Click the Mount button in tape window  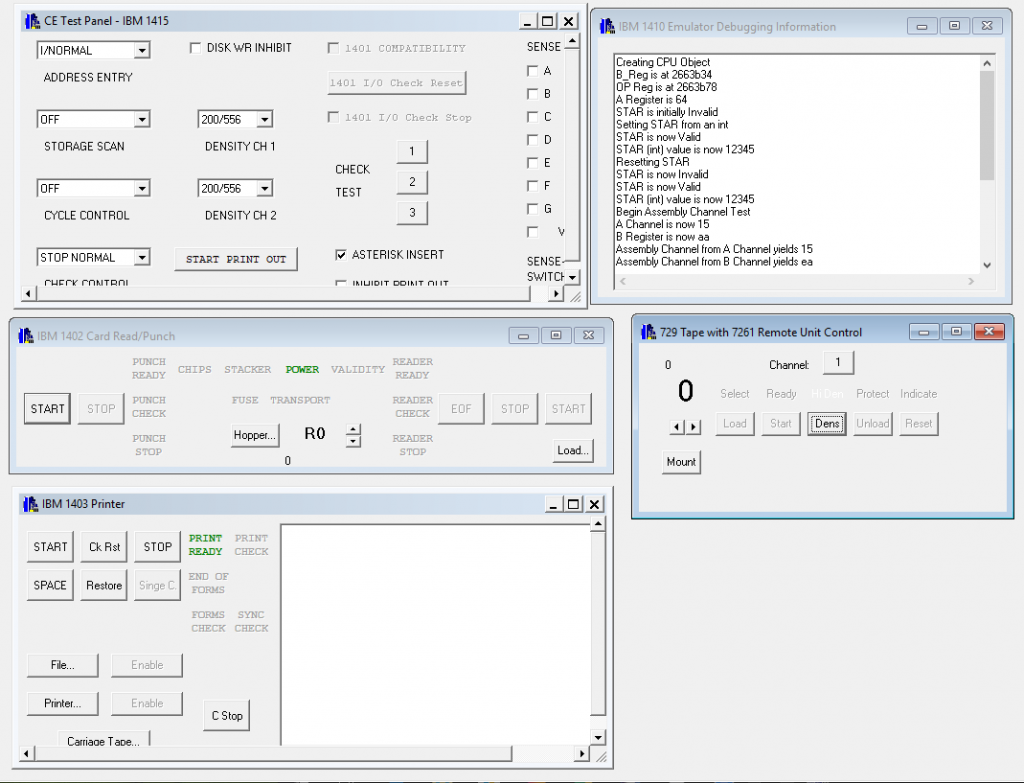pos(681,462)
